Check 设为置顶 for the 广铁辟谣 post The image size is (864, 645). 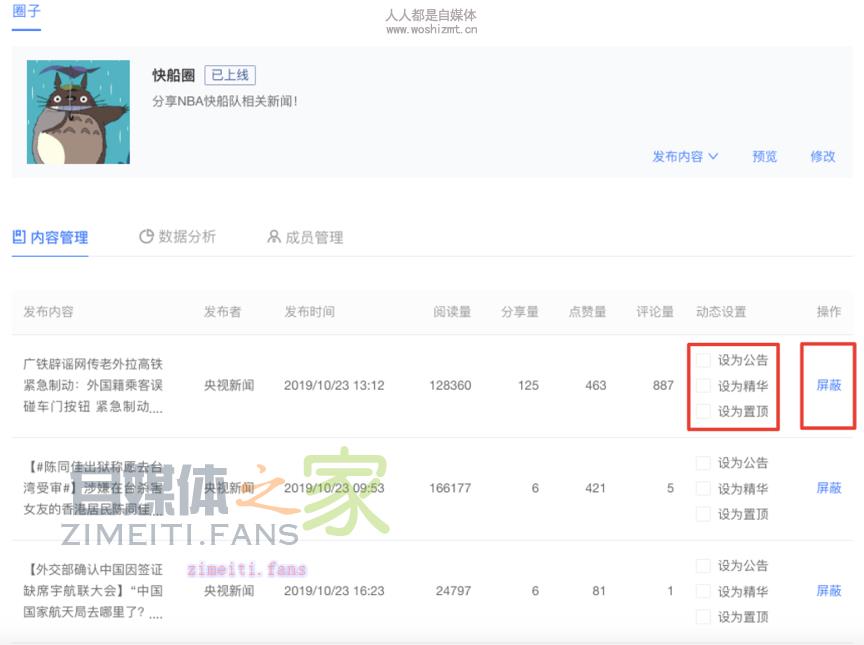704,411
